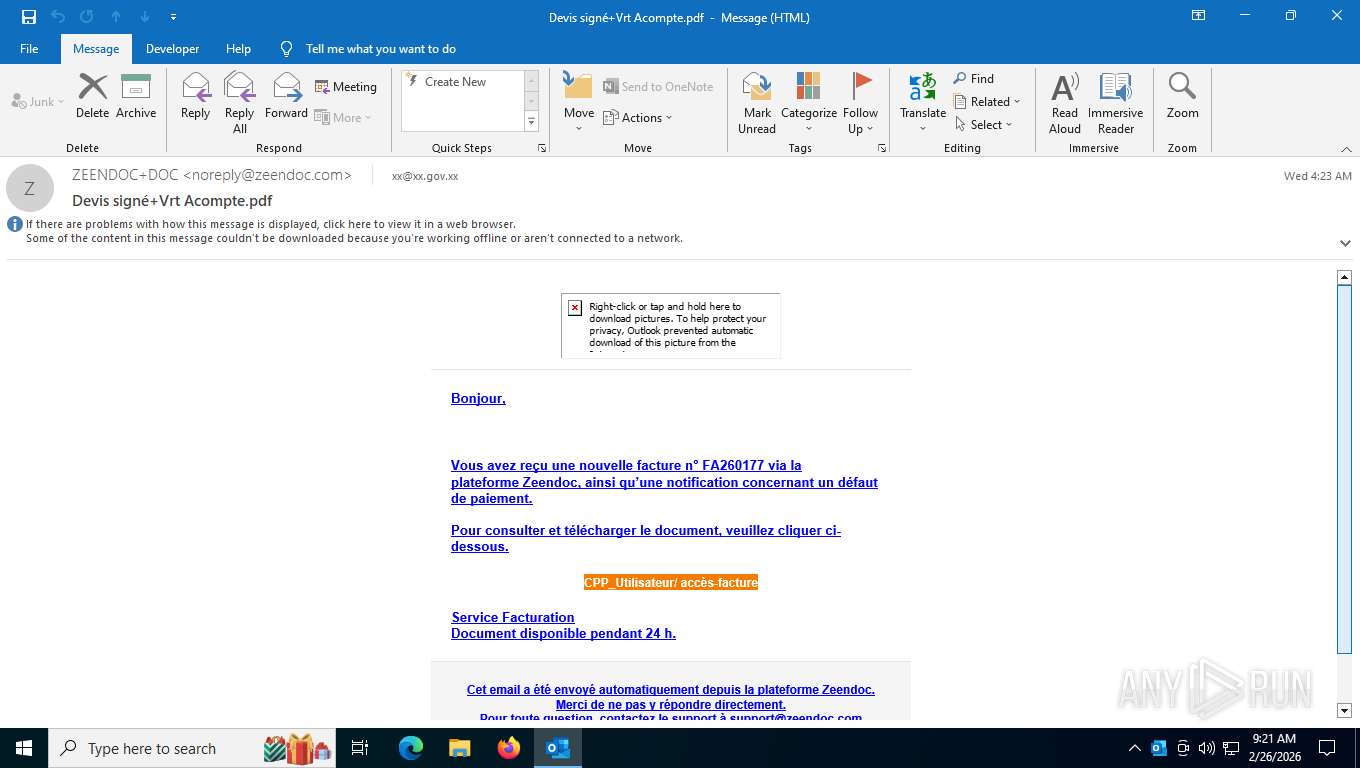Click the sender avatar Z

click(x=30, y=188)
